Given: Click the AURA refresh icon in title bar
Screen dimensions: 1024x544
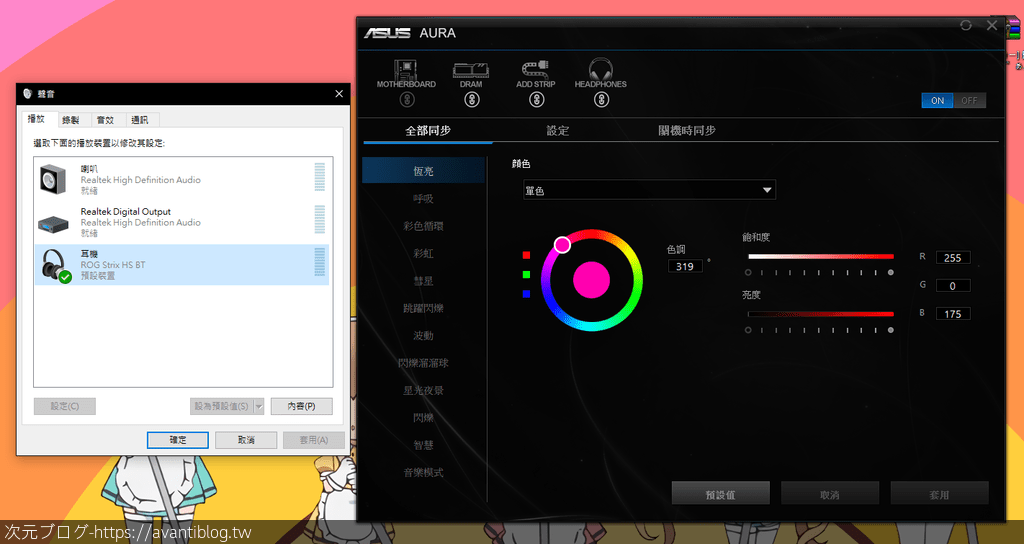Looking at the screenshot, I should 966,25.
